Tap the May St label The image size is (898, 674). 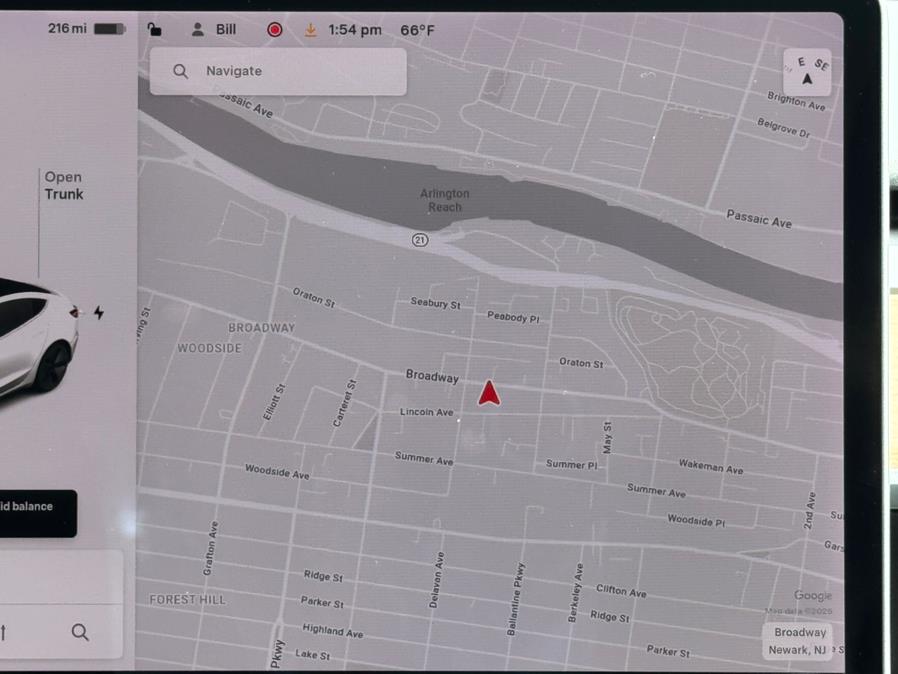(x=607, y=437)
